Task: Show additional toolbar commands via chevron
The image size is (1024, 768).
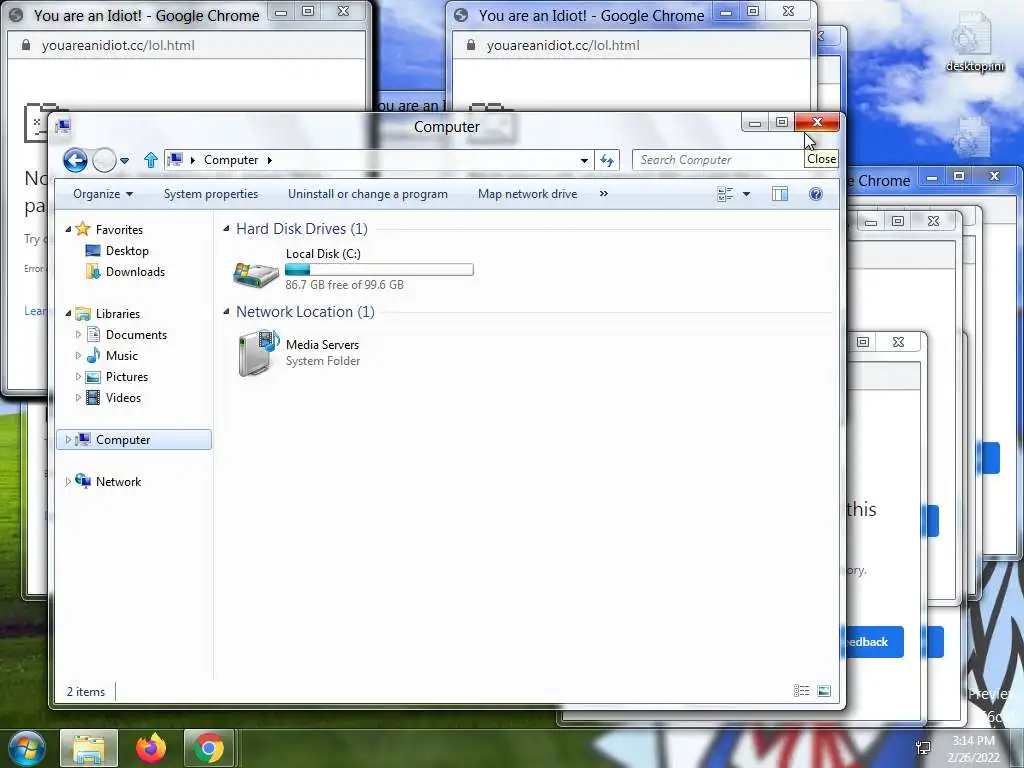Action: coord(603,193)
